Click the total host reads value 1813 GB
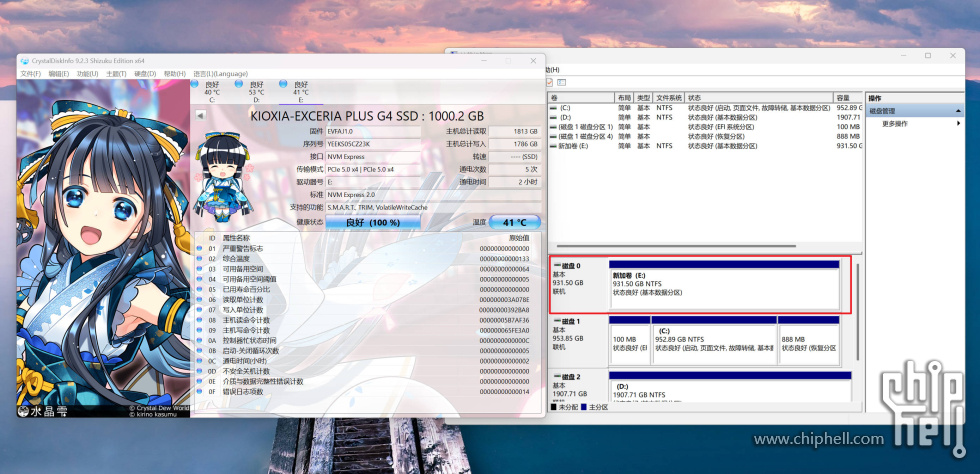 (514, 132)
